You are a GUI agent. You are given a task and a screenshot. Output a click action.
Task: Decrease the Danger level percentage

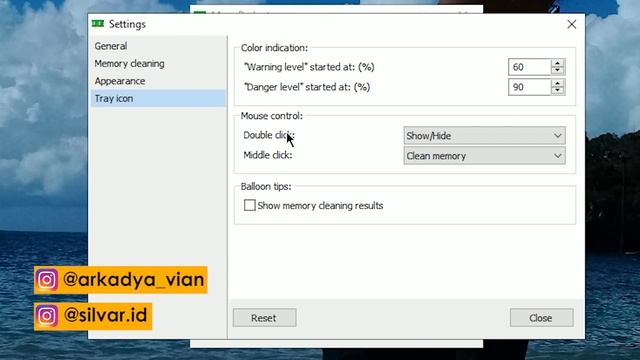point(558,91)
